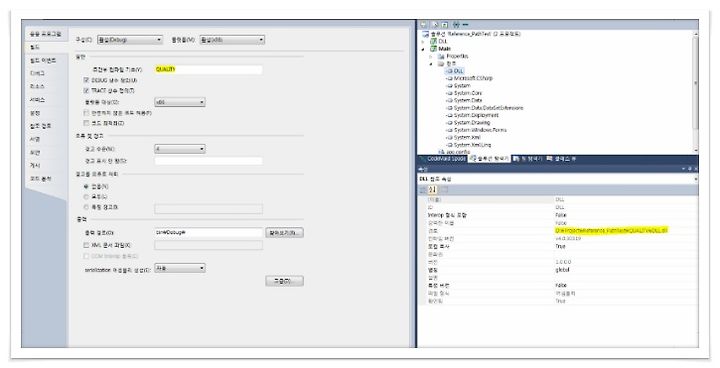The image size is (720, 368).
Task: Open the 빌드 이벤트 (Build Events) page tab
Action: click(43, 61)
